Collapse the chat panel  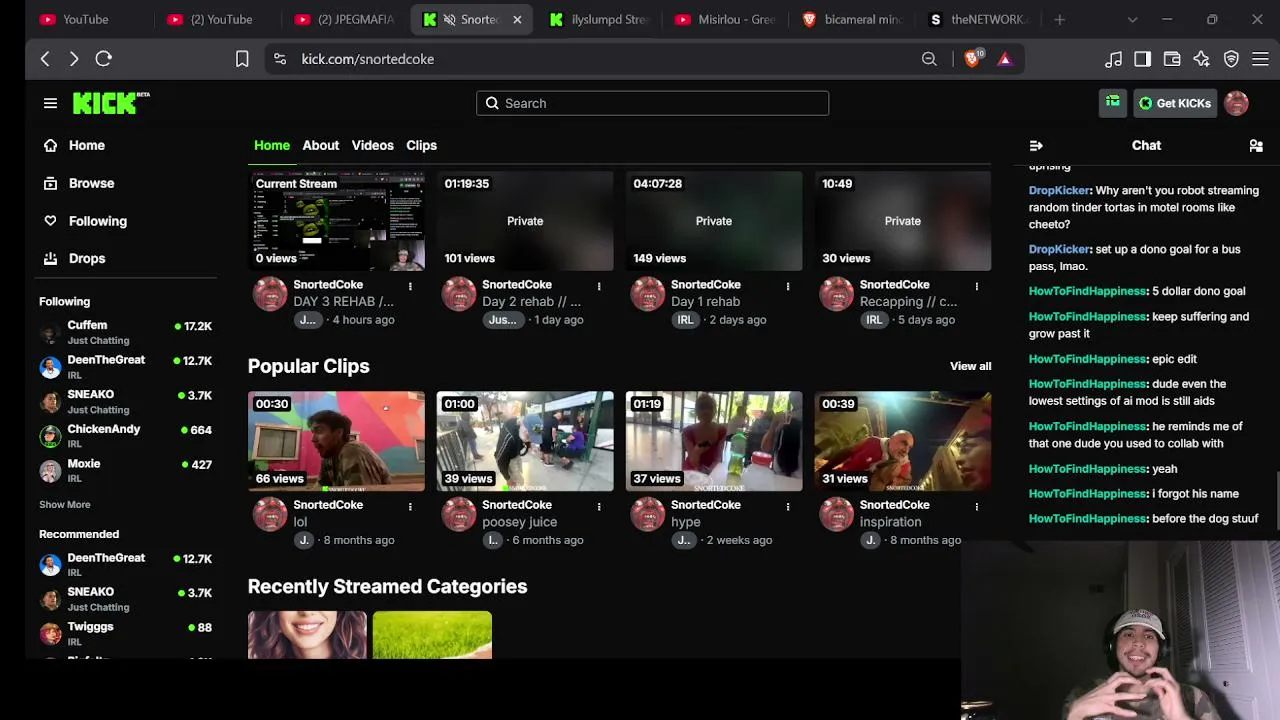1036,145
